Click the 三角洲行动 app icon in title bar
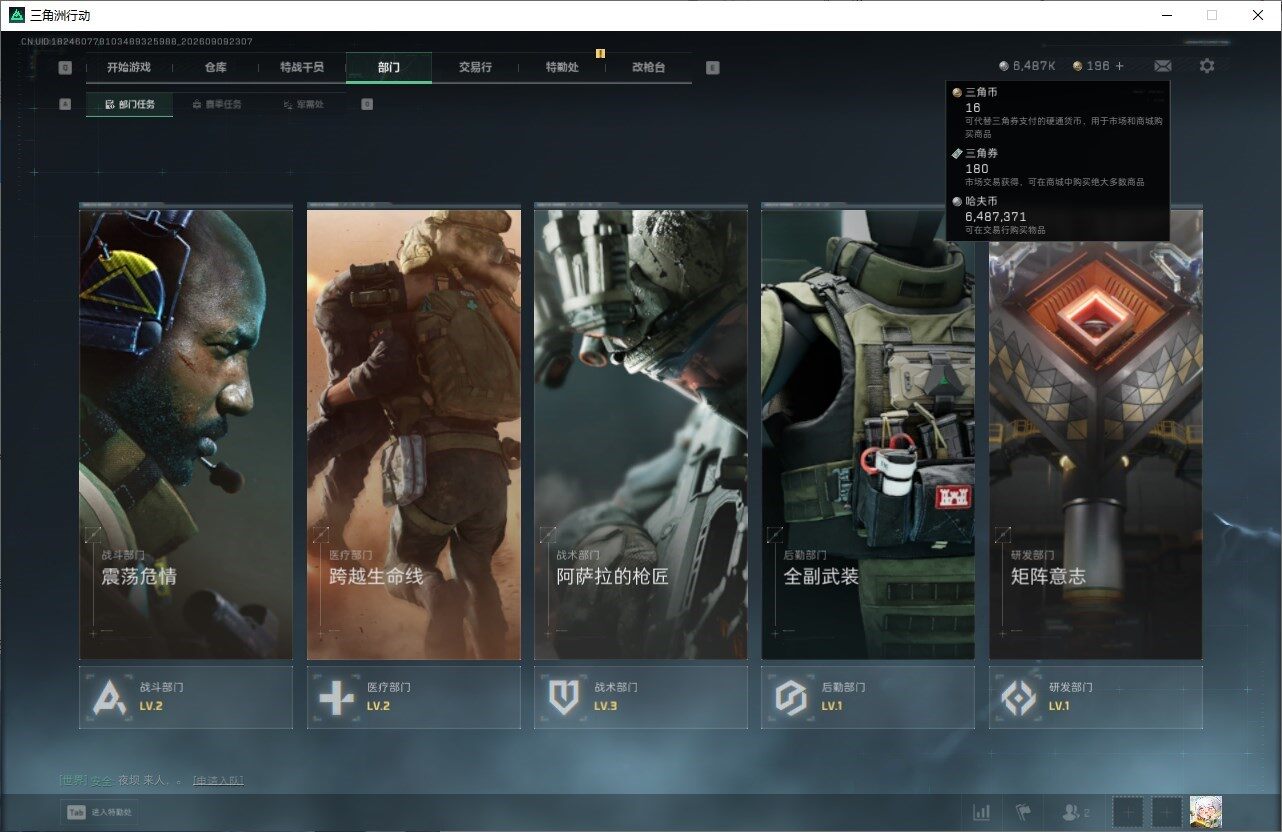The image size is (1282, 832). [16, 15]
